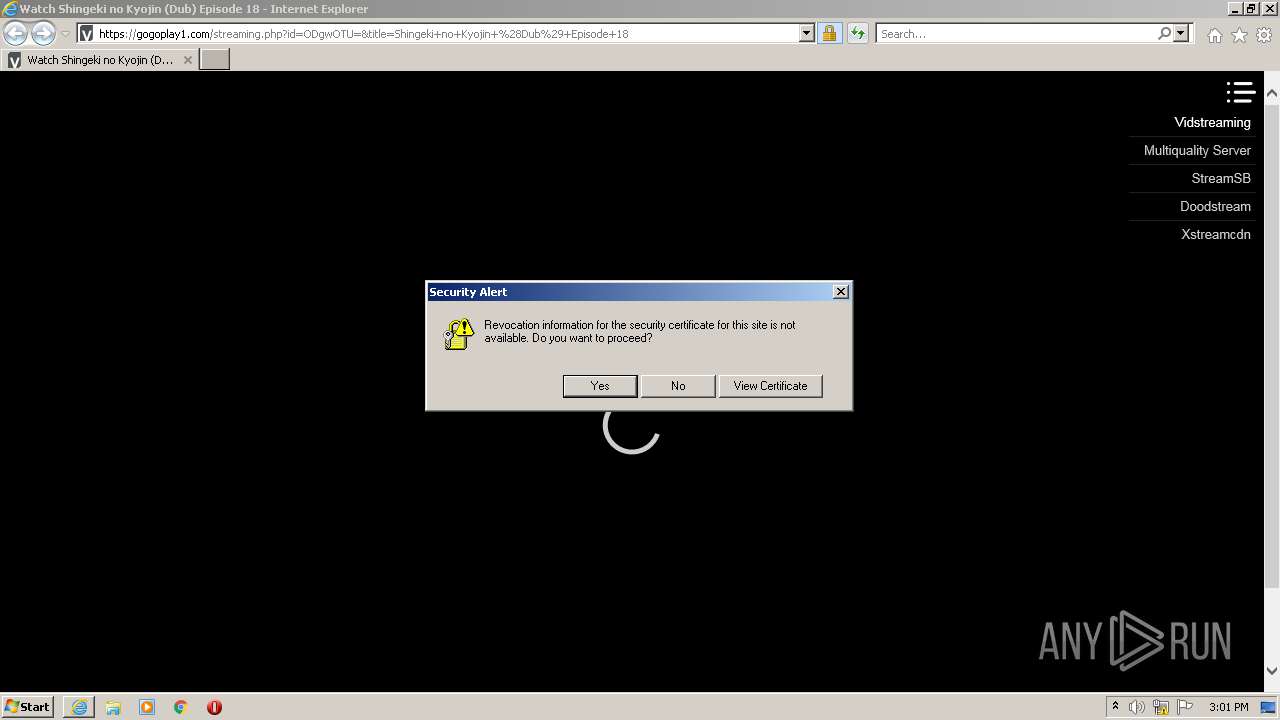
Task: Open Google Chrome taskbar icon
Action: point(181,707)
